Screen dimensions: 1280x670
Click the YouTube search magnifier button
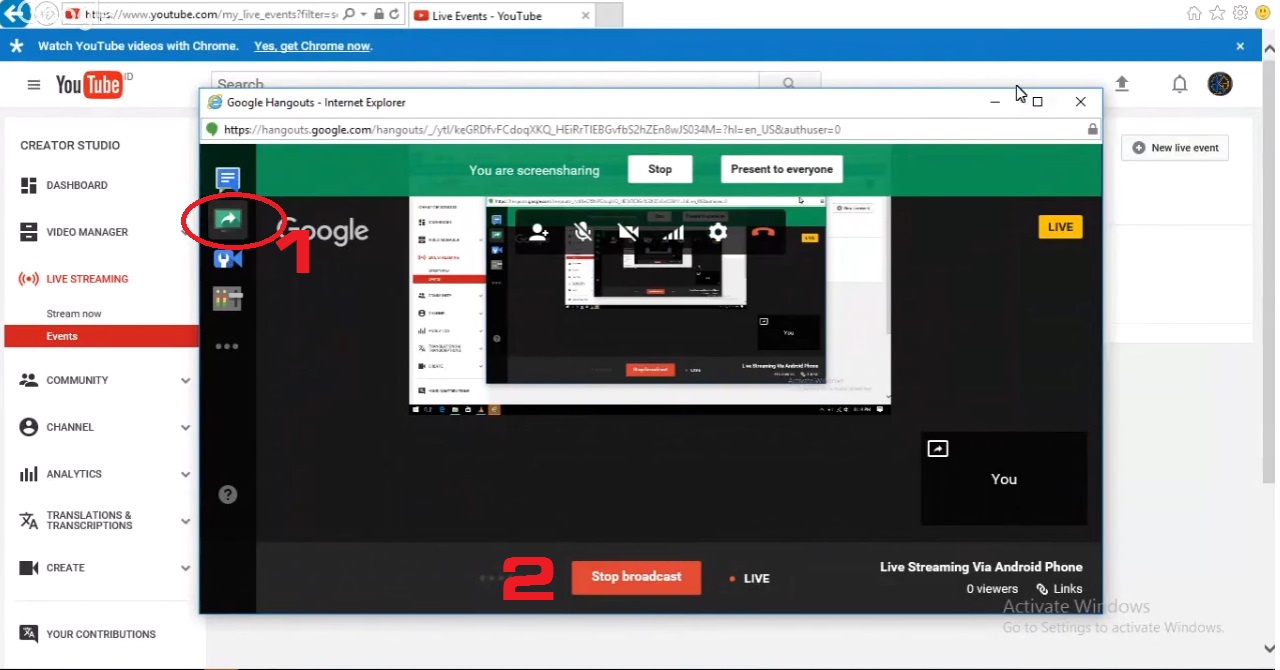[x=789, y=84]
